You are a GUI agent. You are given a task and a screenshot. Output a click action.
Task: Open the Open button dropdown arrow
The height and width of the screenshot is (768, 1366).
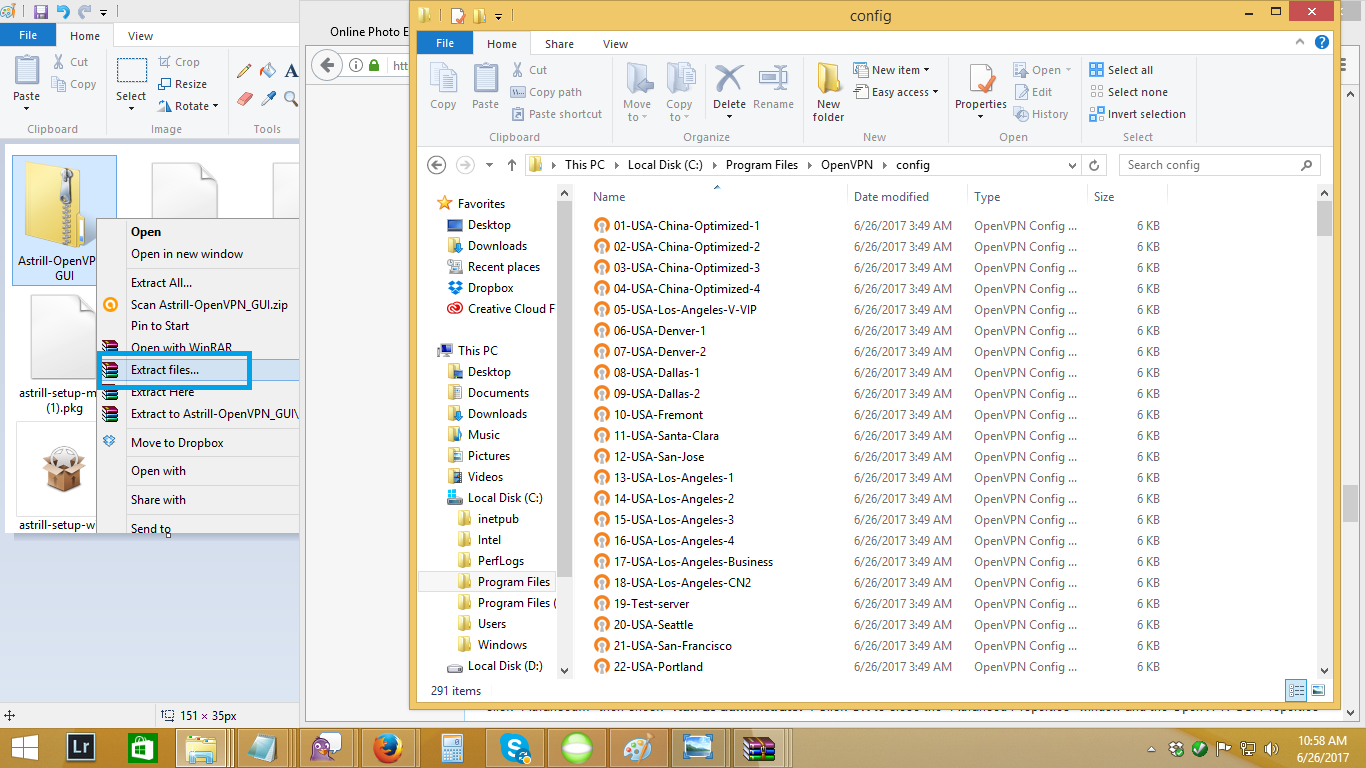pos(1068,70)
